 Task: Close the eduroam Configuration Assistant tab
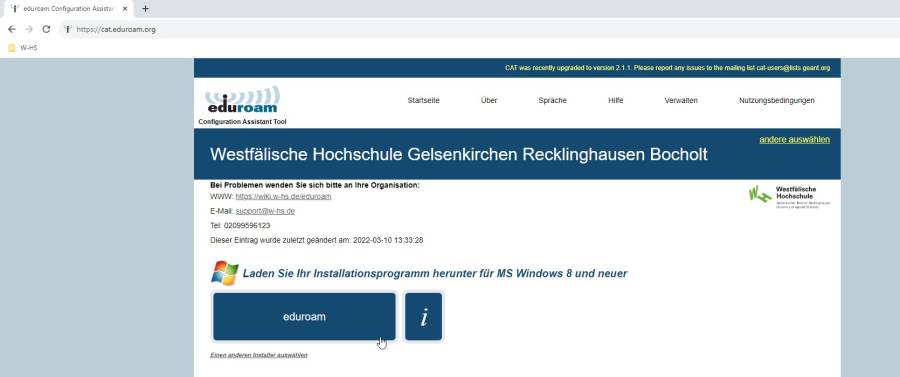tap(125, 9)
